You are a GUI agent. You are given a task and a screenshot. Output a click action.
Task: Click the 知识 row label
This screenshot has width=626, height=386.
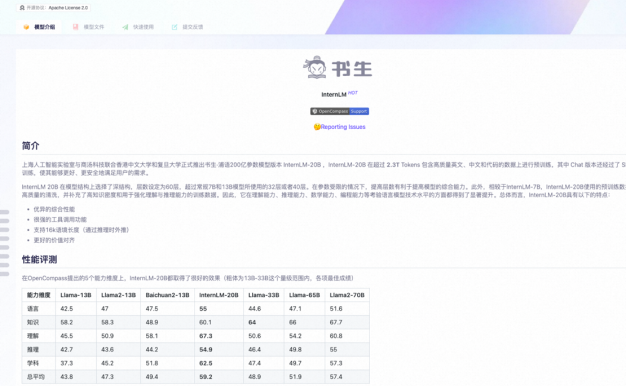pyautogui.click(x=33, y=322)
